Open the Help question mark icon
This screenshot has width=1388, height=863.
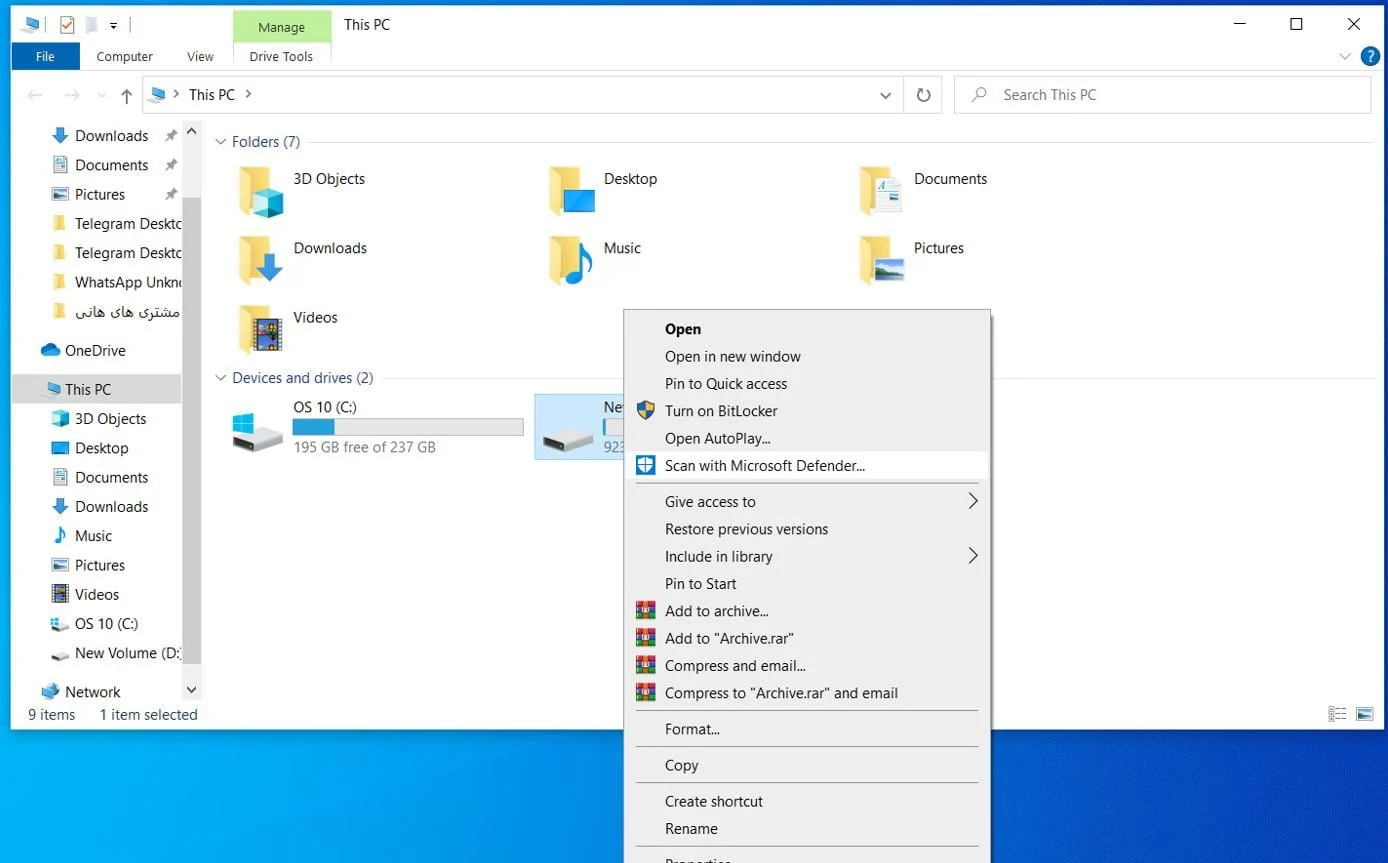pos(1370,56)
